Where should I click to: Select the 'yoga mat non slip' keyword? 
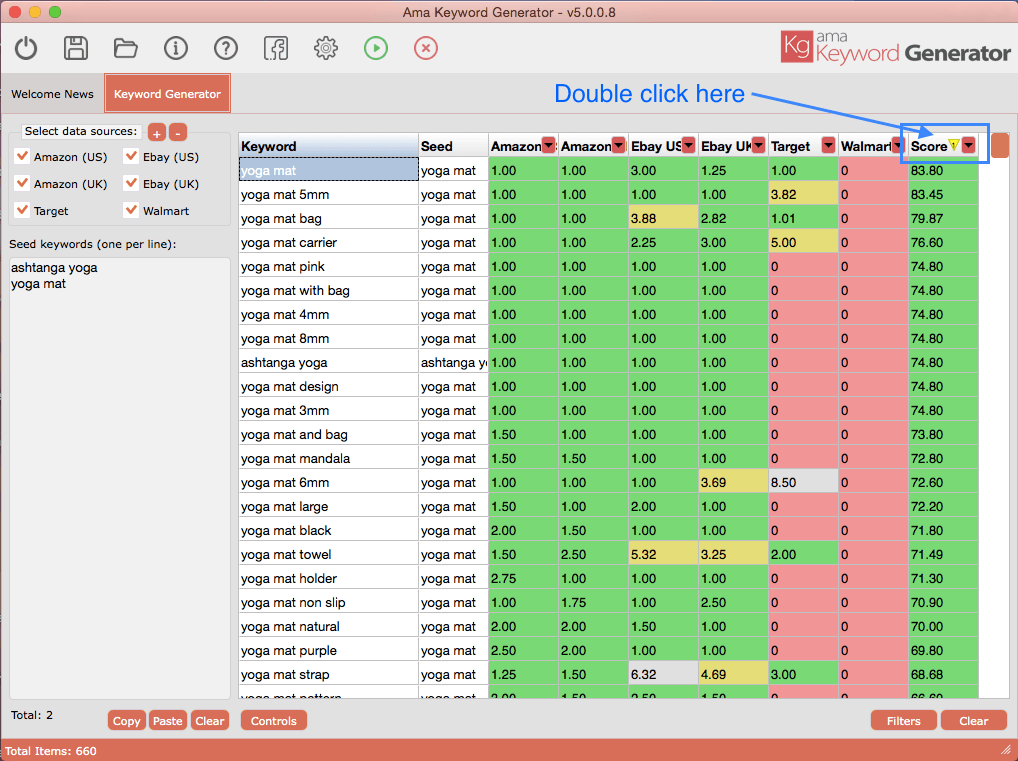(x=329, y=603)
